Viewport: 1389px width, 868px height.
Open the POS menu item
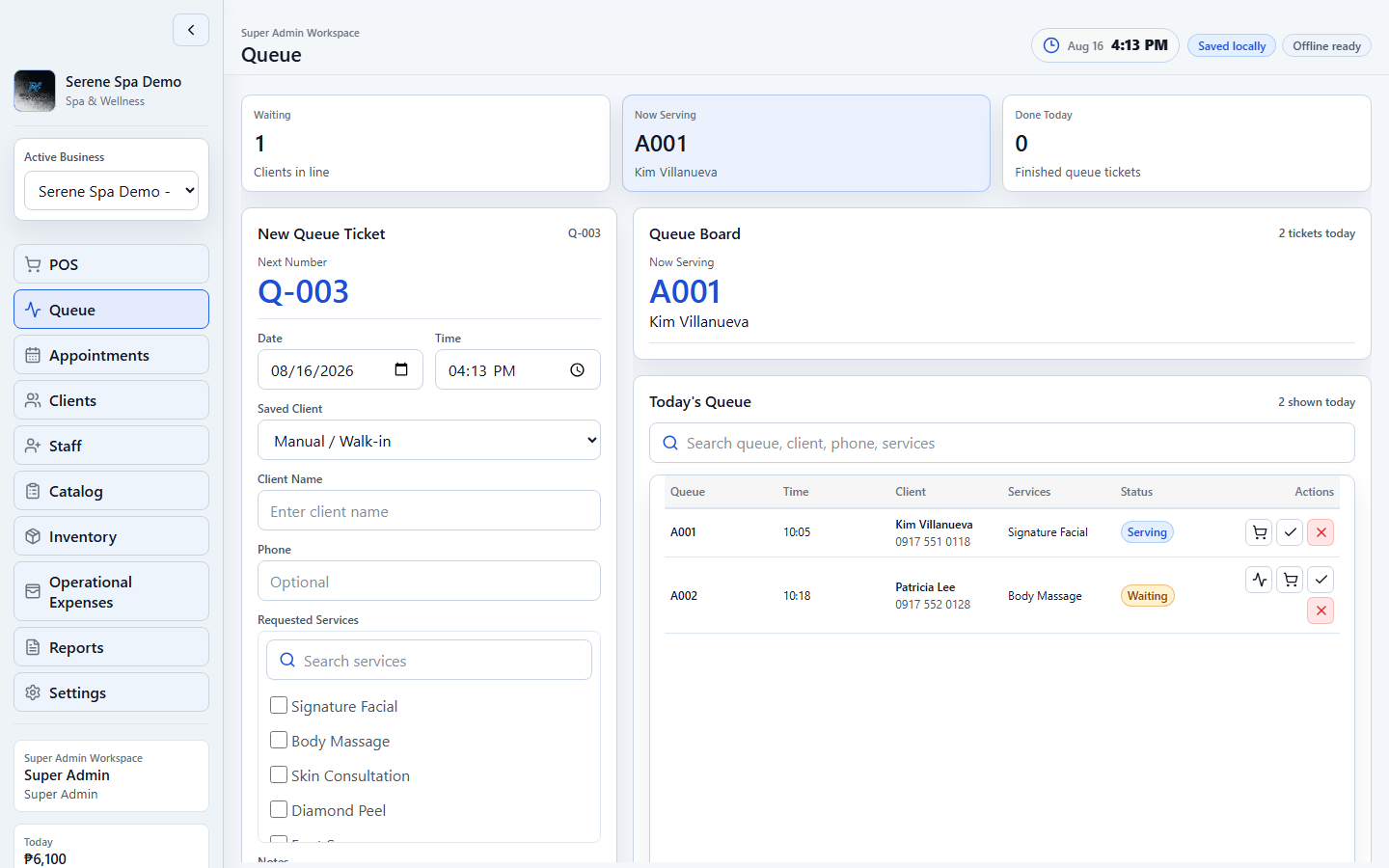click(x=111, y=264)
